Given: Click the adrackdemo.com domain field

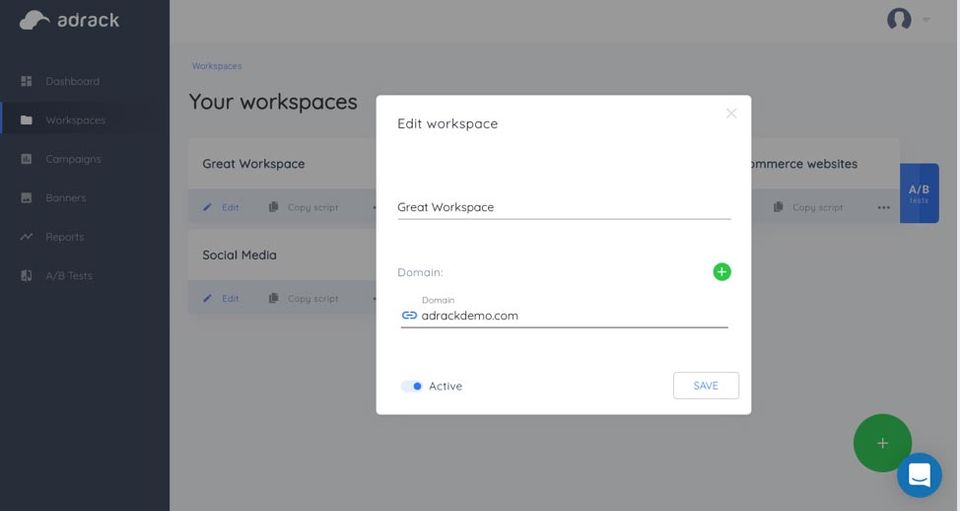Looking at the screenshot, I should 564,316.
